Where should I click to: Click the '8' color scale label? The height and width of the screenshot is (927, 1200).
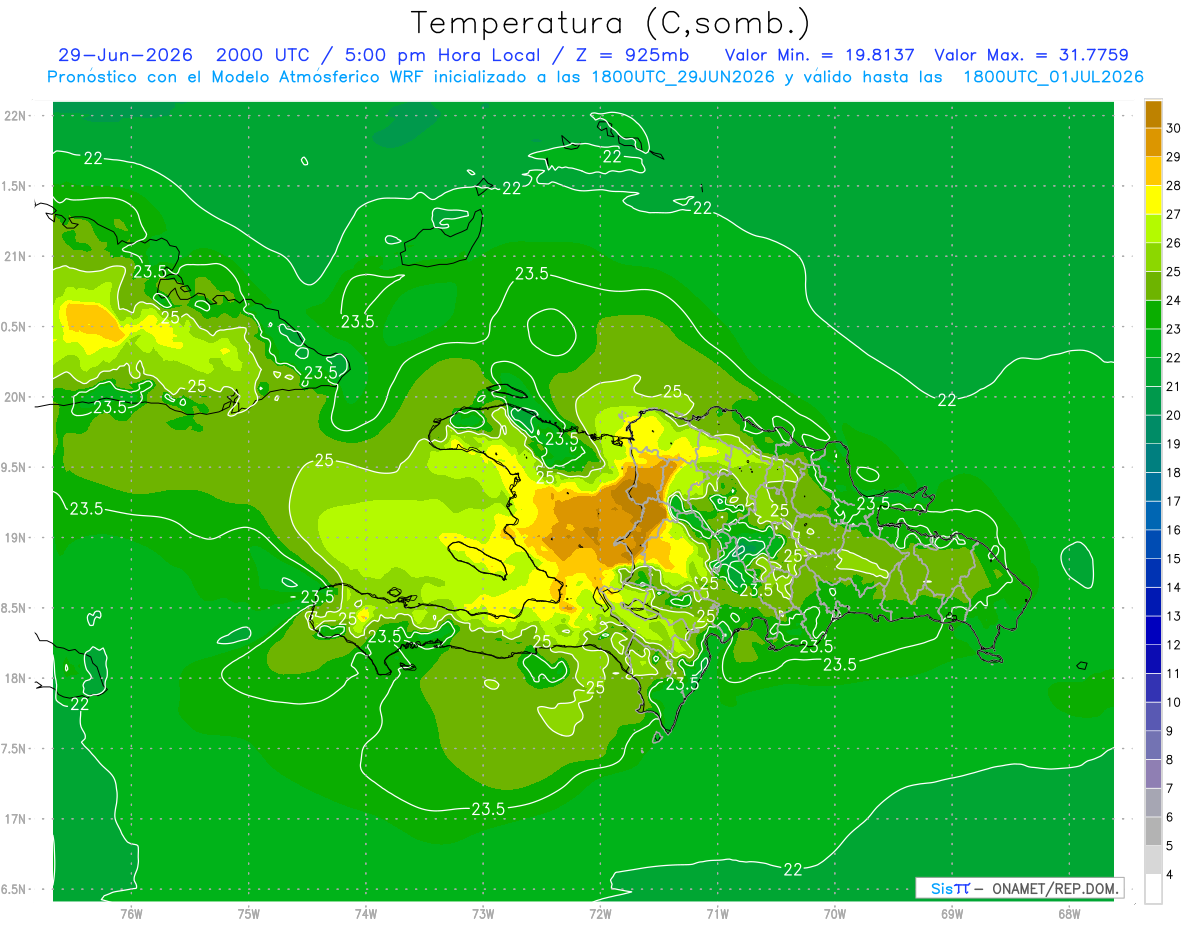point(1170,760)
